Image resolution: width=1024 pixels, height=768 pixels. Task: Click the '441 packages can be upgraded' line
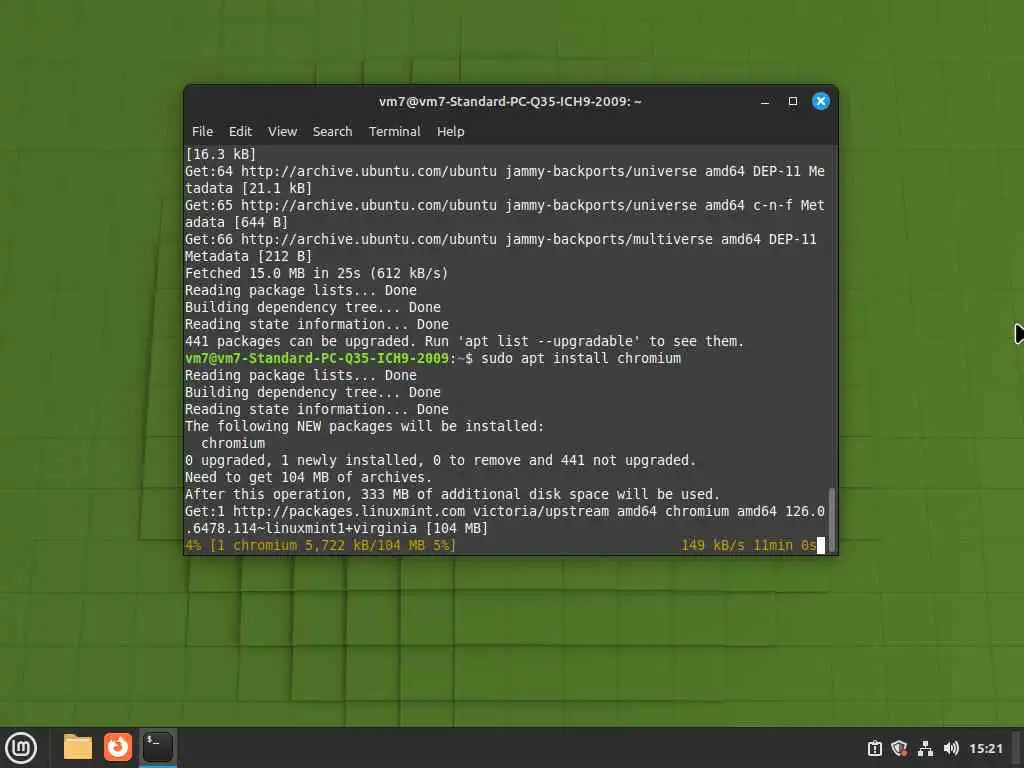coord(464,342)
